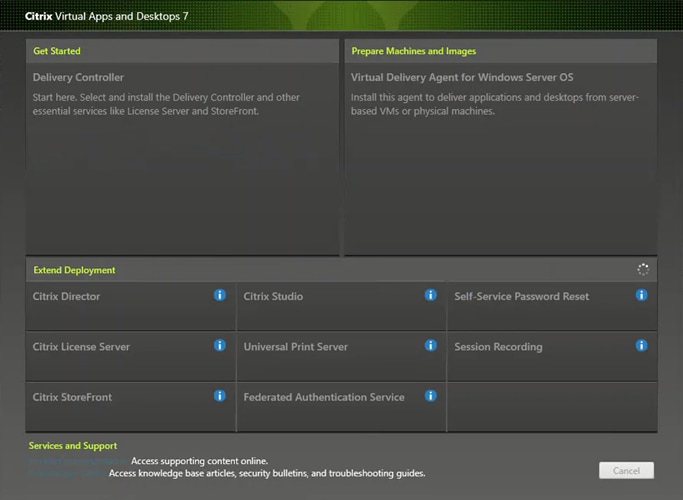Open the Citrix License Server info icon
The image size is (683, 500).
pos(220,345)
